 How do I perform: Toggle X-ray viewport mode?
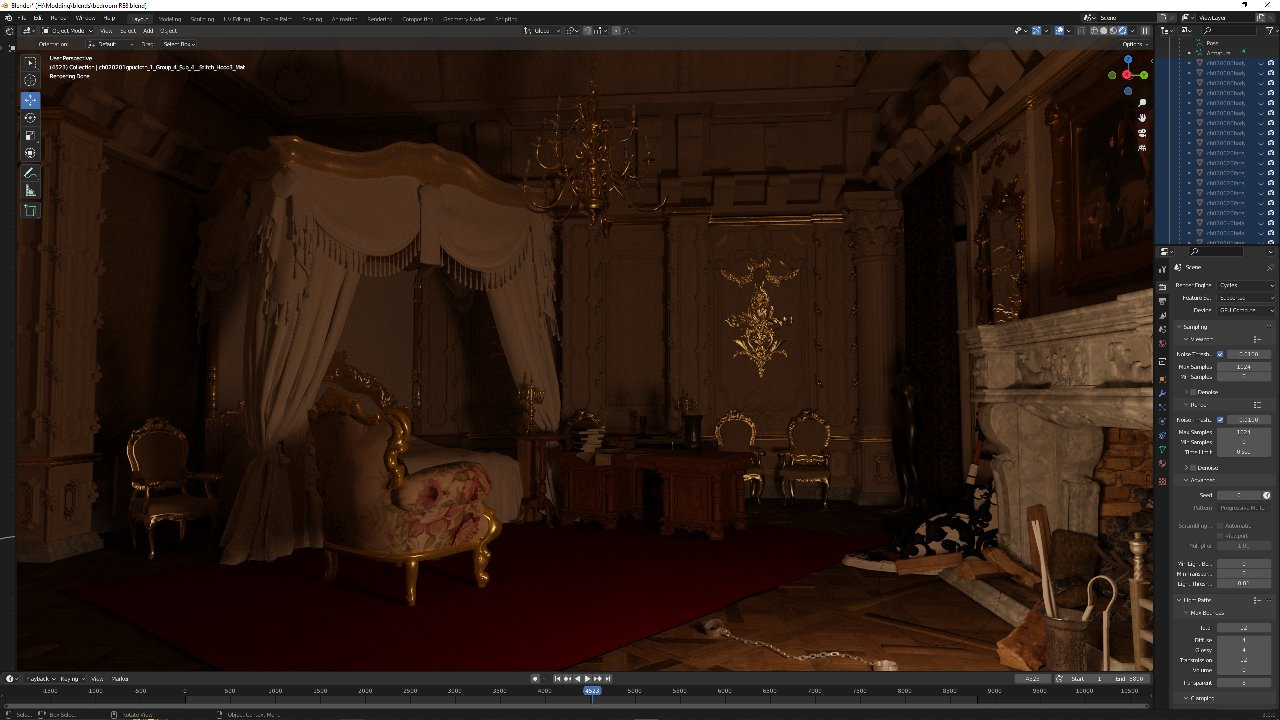1080,31
